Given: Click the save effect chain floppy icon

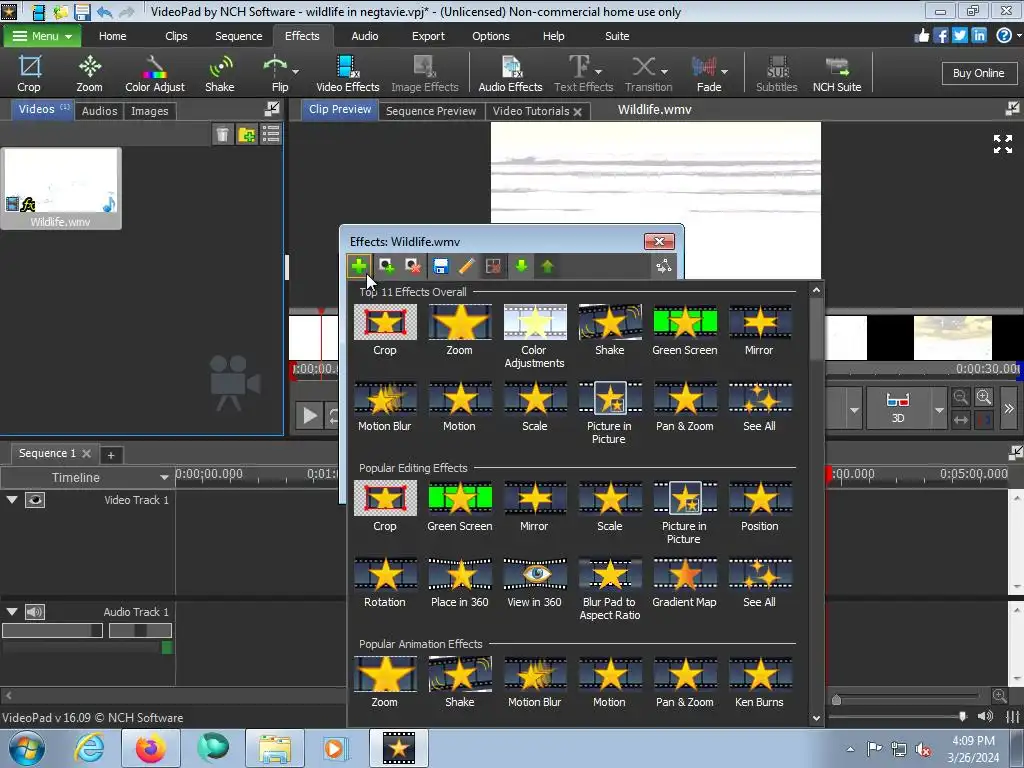Looking at the screenshot, I should [441, 266].
